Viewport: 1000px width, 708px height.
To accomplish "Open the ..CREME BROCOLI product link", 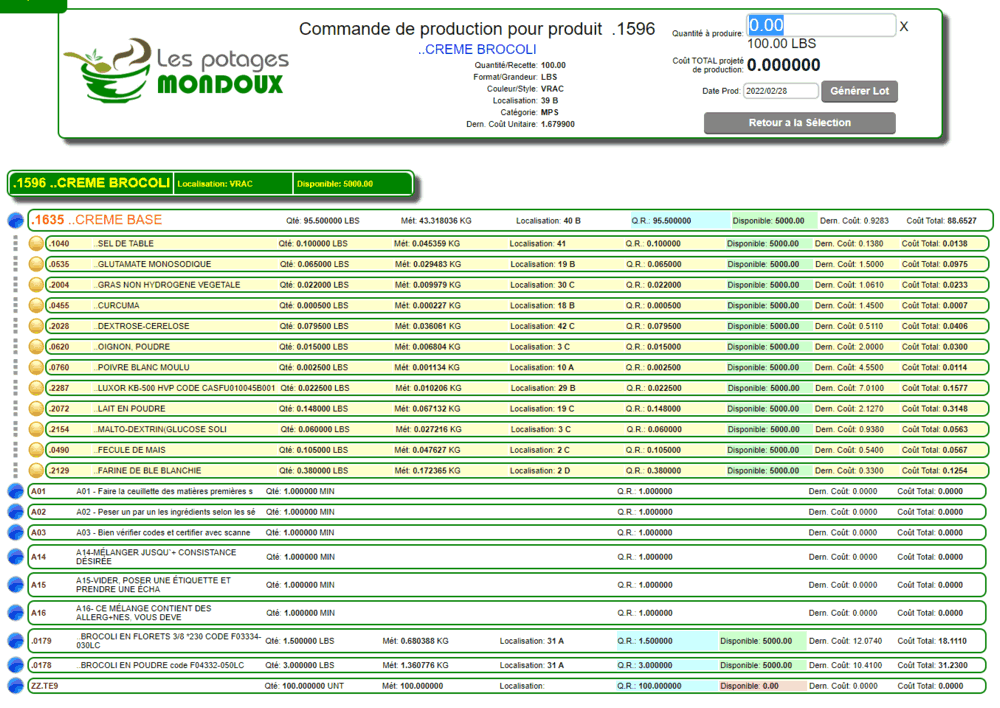I will [x=477, y=50].
